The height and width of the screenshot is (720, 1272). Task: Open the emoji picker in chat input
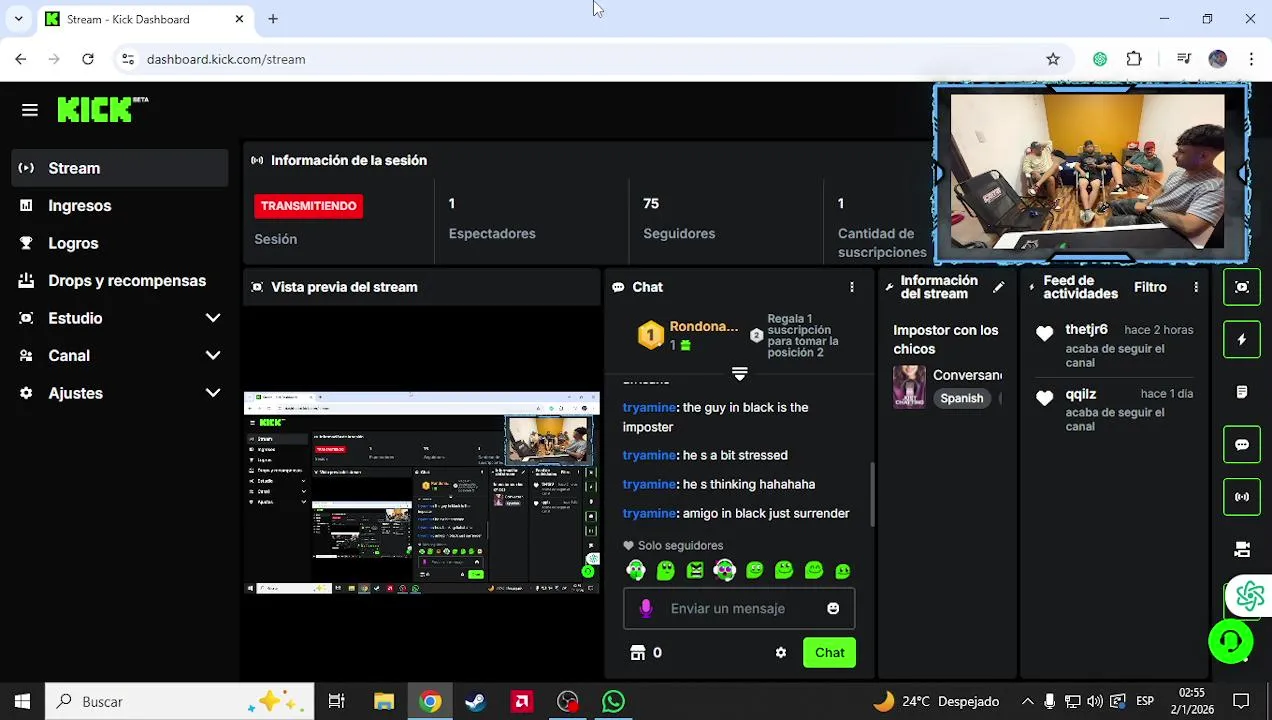tap(833, 608)
